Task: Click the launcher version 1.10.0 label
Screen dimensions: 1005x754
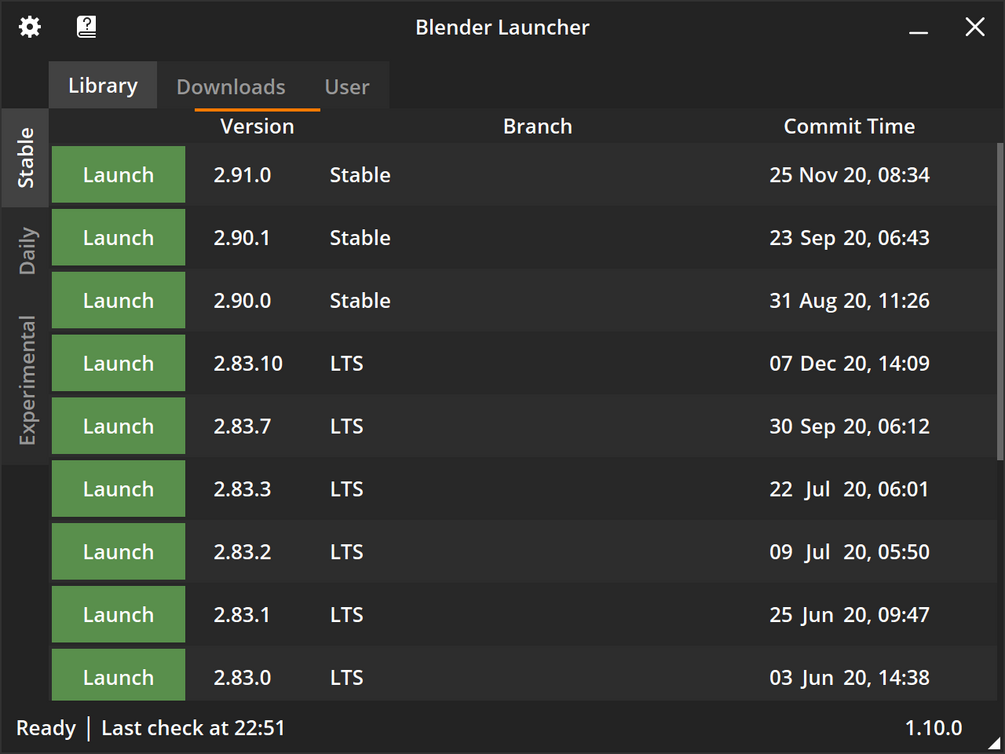Action: (933, 728)
